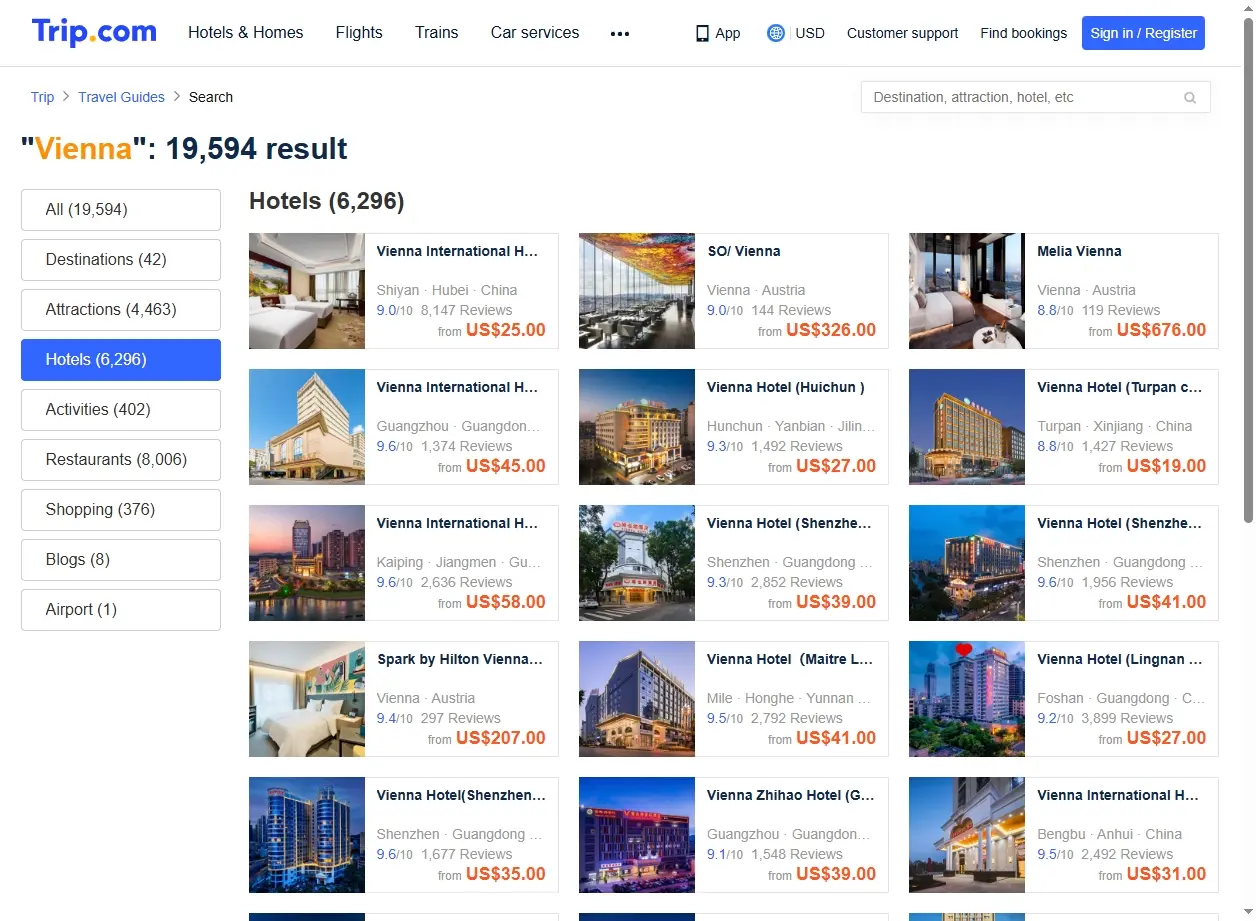
Task: Open Hotels & Homes menu
Action: pyautogui.click(x=246, y=33)
